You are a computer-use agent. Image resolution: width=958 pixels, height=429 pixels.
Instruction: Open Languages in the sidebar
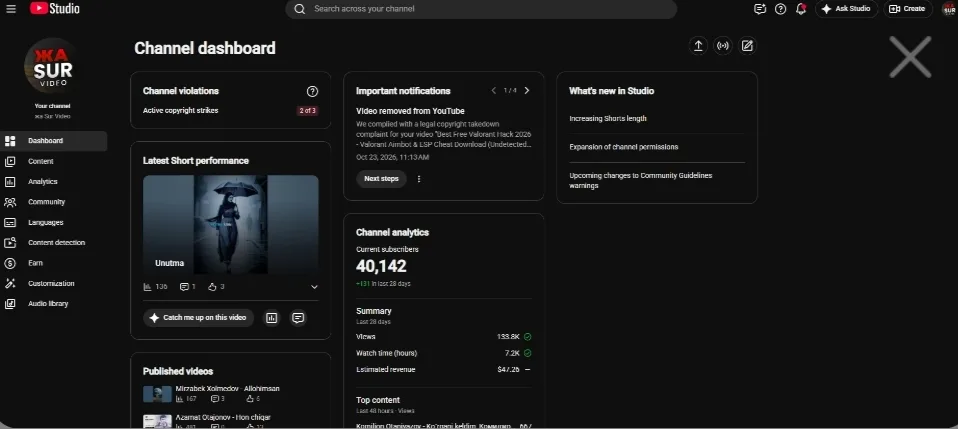tap(54, 222)
